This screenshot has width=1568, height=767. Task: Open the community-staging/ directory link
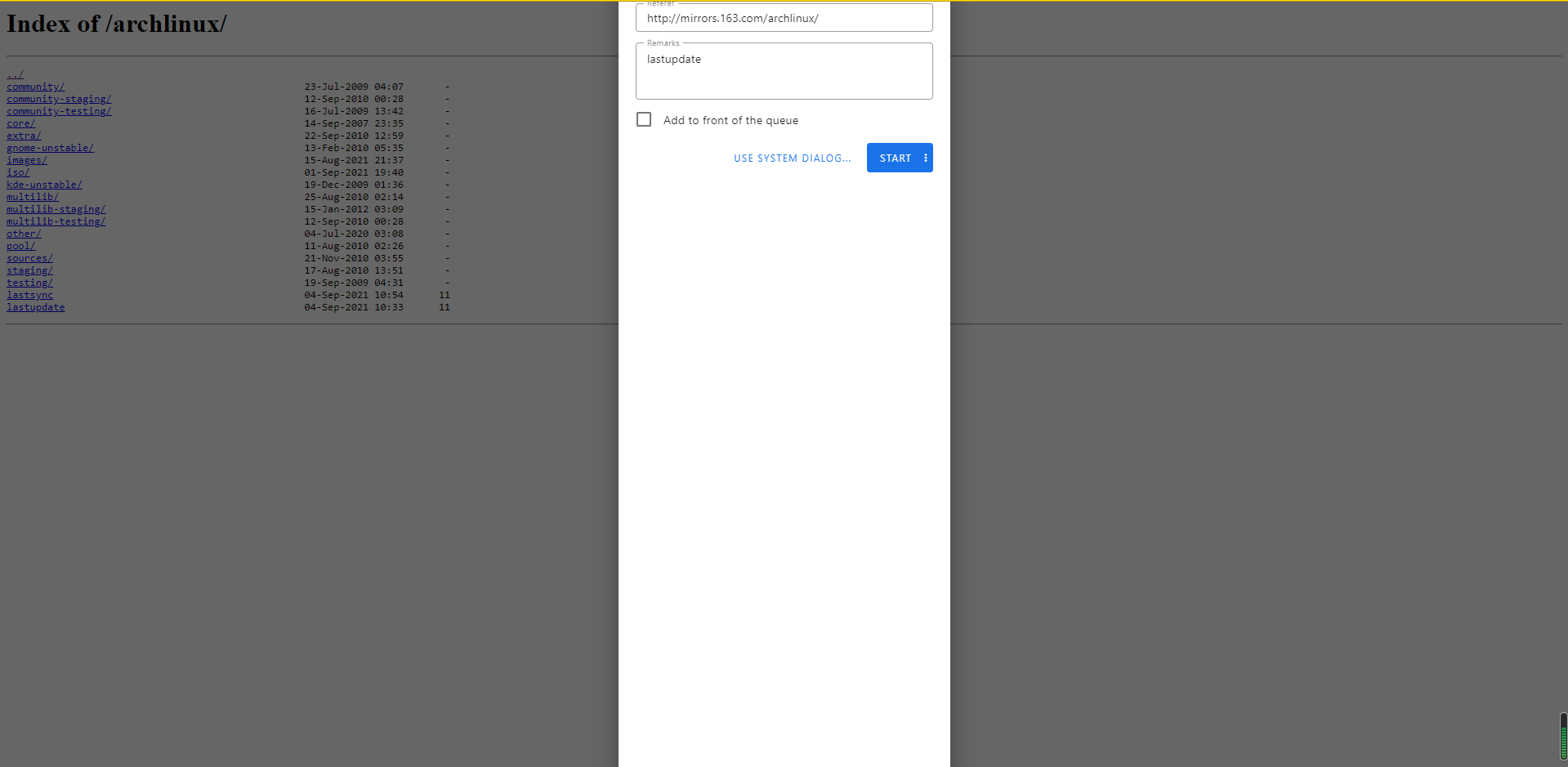(59, 99)
